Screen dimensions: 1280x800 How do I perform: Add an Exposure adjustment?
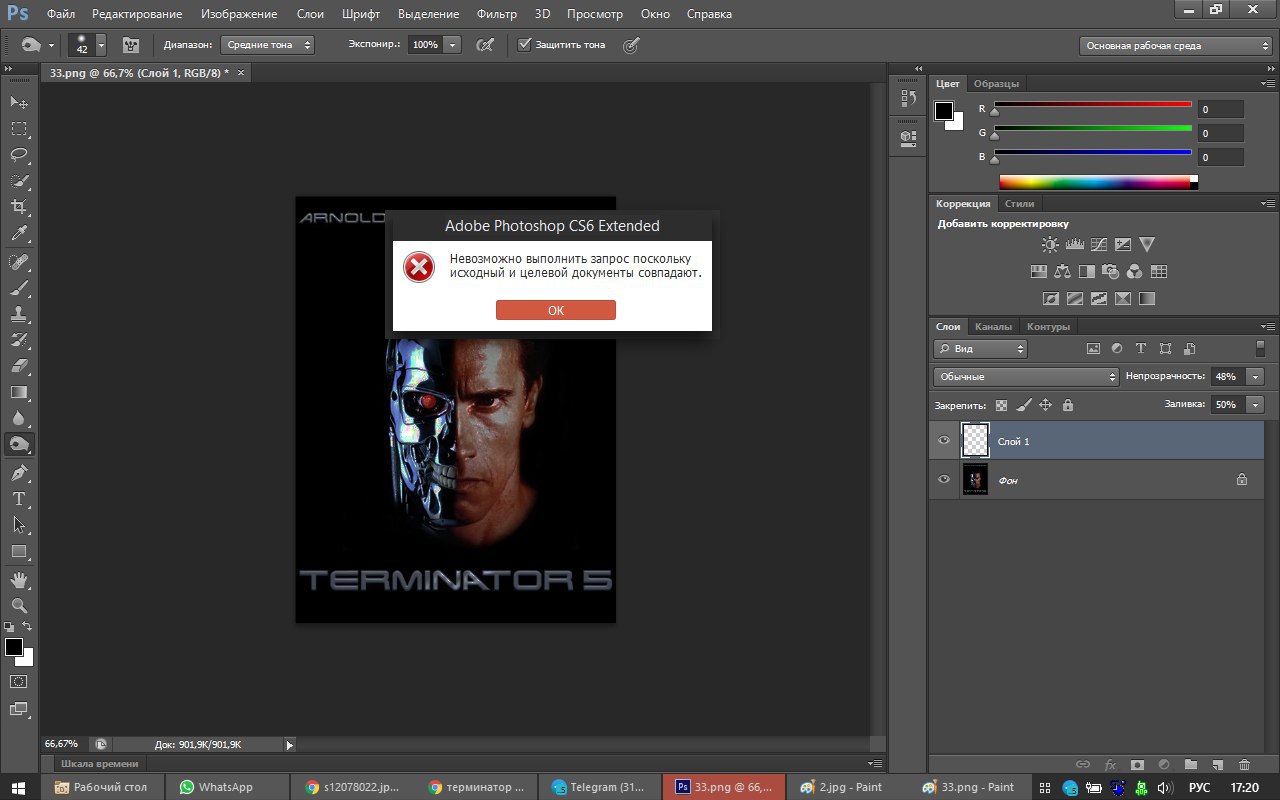point(1123,244)
